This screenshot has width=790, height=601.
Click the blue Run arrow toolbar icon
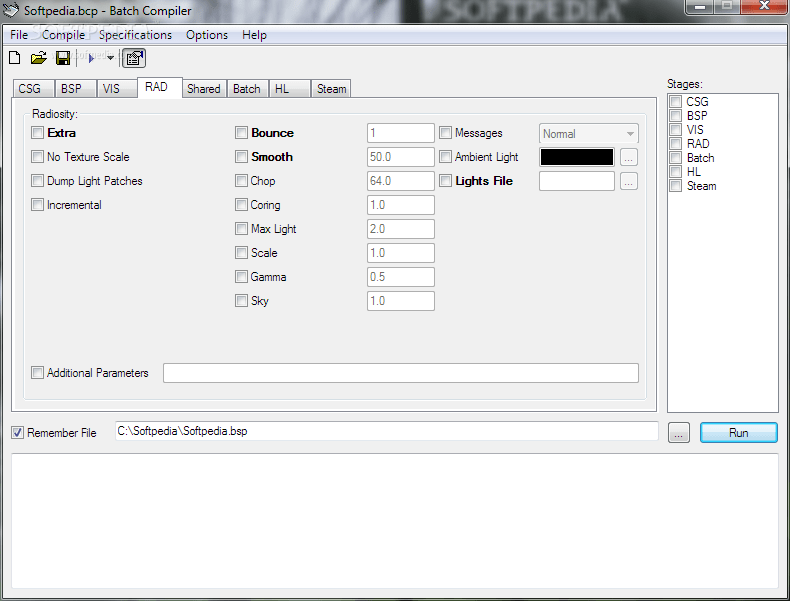[91, 58]
